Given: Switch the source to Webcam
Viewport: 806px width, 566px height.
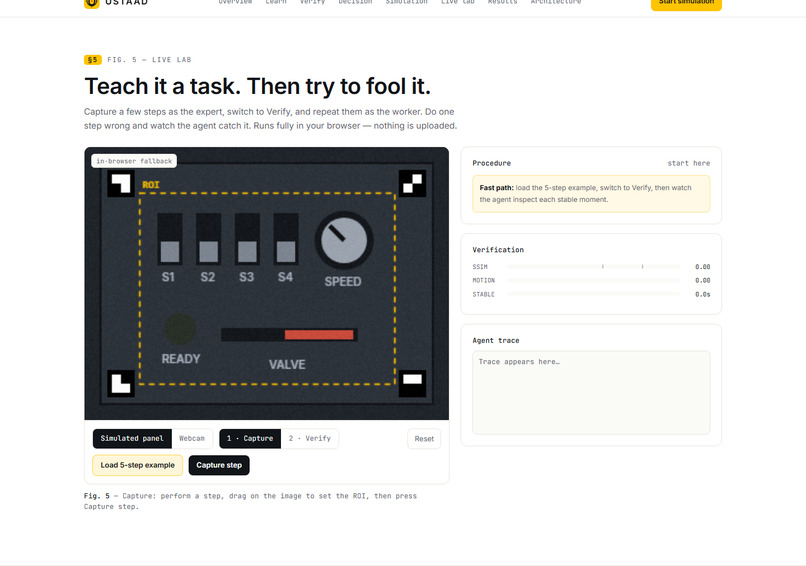Looking at the screenshot, I should [192, 439].
